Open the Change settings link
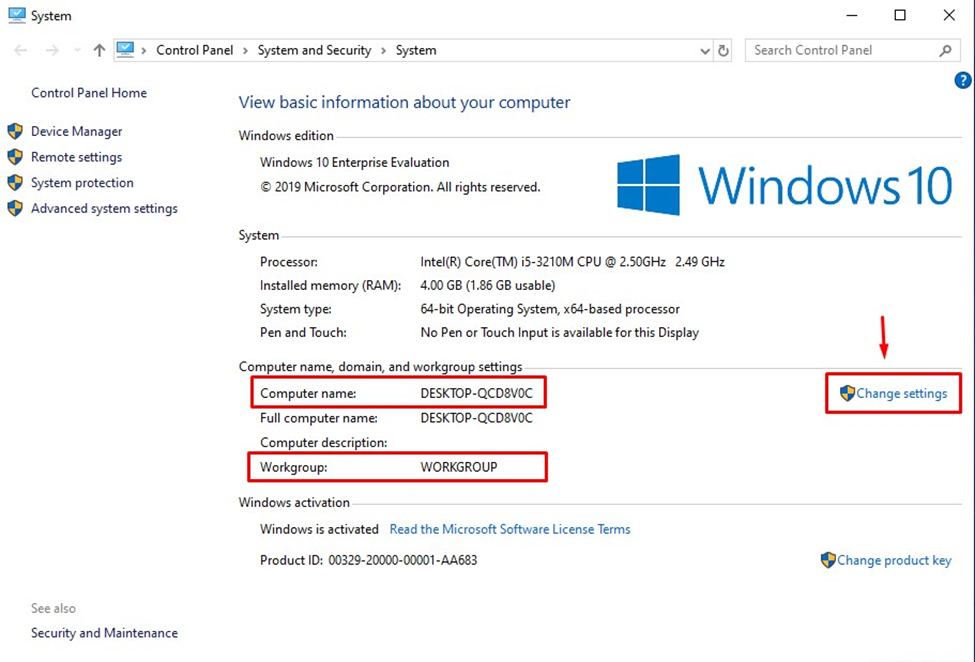The height and width of the screenshot is (662, 975). (901, 393)
